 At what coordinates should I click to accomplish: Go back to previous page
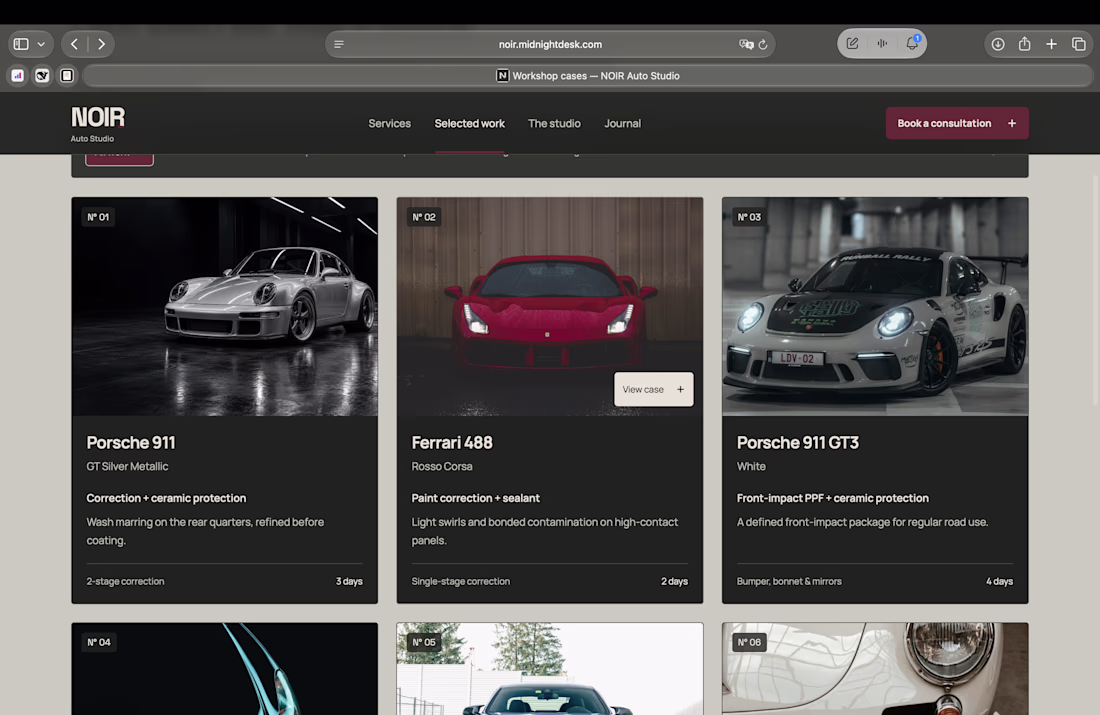(74, 44)
